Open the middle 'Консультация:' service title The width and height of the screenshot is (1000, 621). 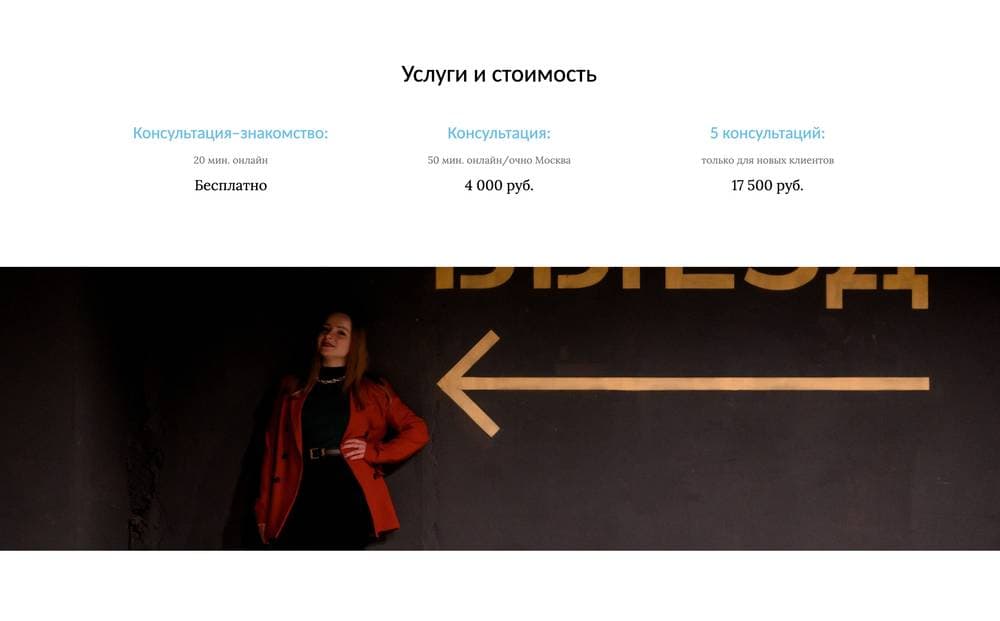[x=499, y=133]
